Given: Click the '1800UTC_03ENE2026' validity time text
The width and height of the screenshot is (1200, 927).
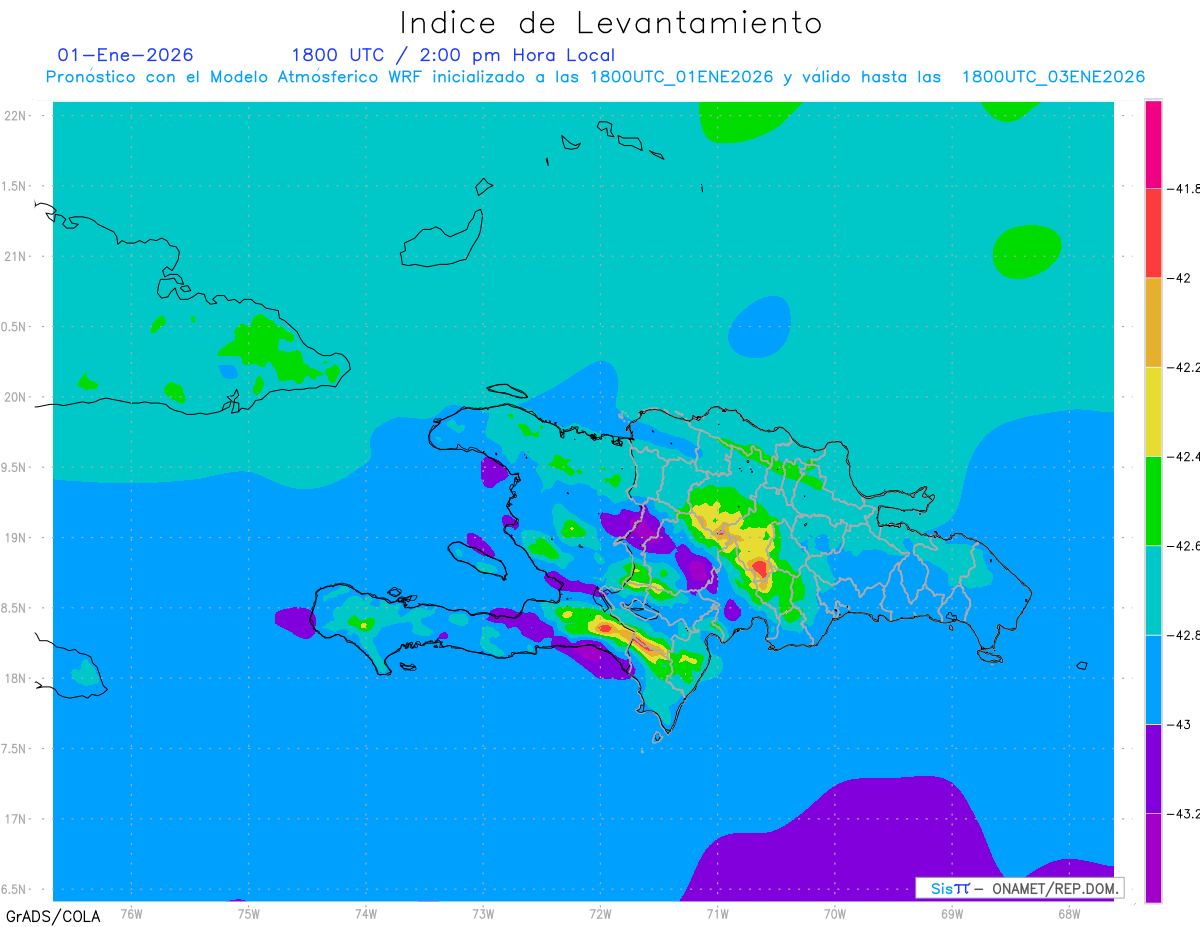Looking at the screenshot, I should (1053, 77).
